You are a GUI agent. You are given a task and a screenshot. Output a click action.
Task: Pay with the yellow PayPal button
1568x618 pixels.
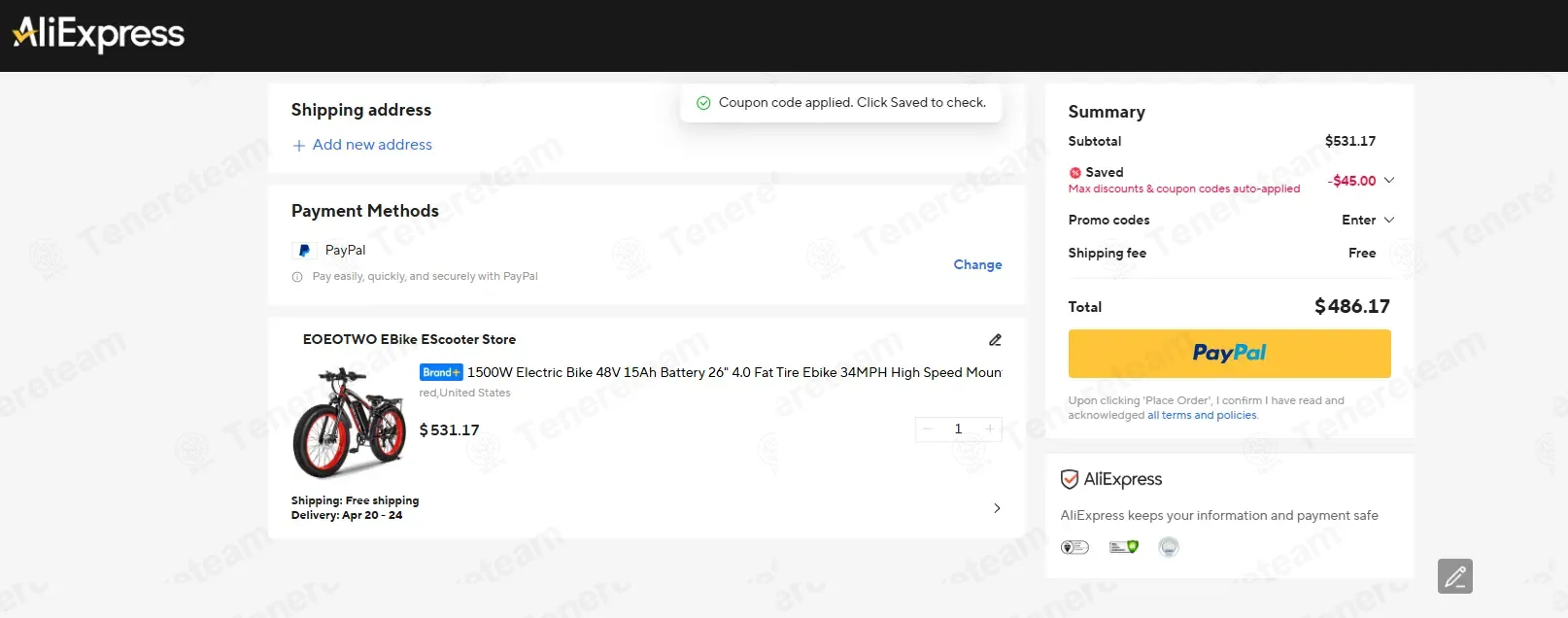click(x=1229, y=354)
